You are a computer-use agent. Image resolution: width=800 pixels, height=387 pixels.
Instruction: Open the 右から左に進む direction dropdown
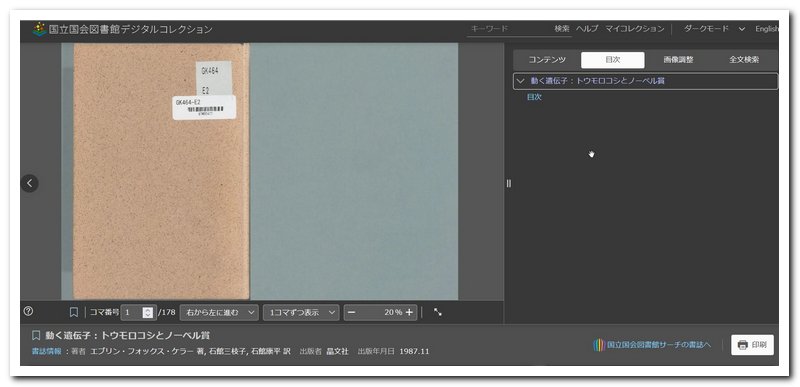(219, 313)
